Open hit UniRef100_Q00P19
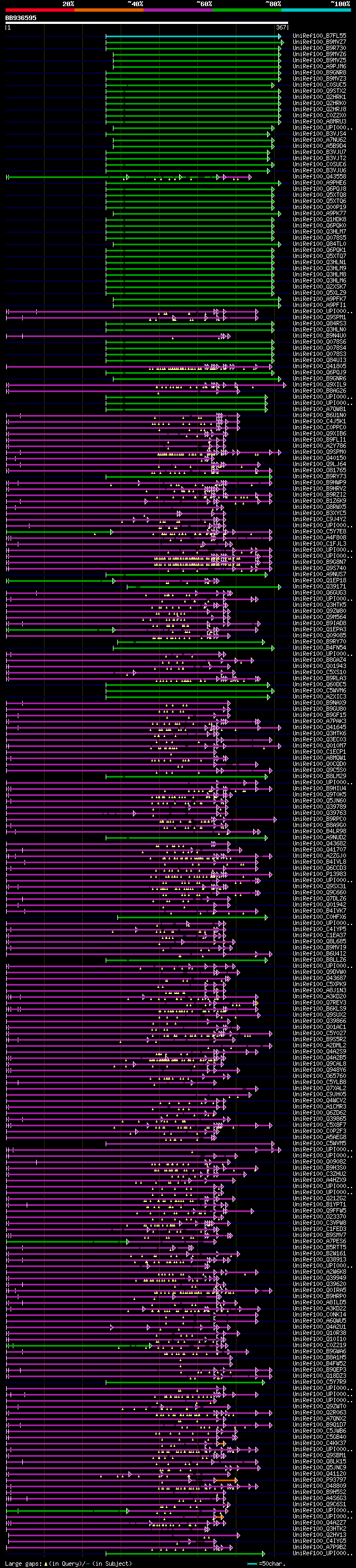 (319, 207)
